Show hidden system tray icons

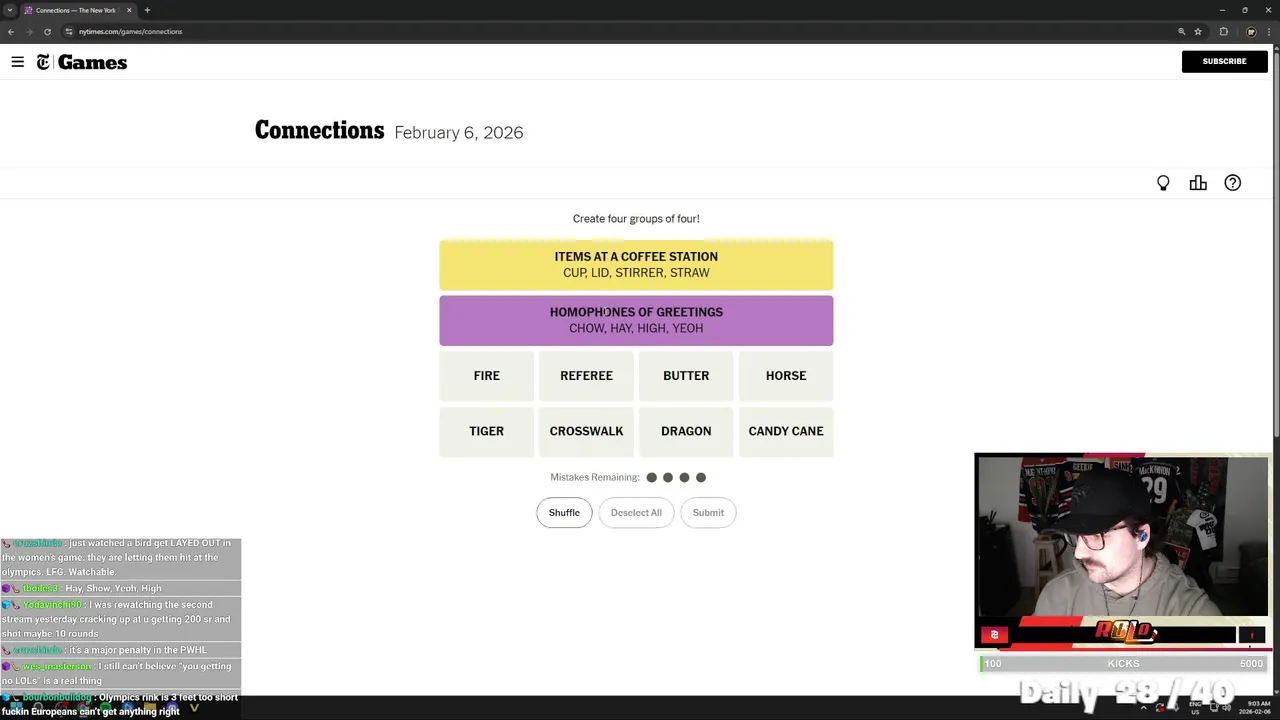click(x=1143, y=708)
